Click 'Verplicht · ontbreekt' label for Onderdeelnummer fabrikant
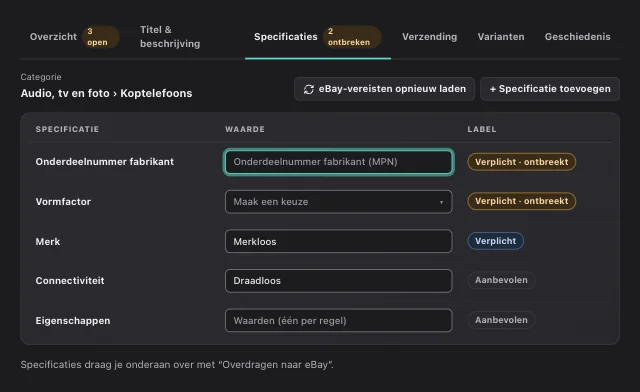This screenshot has height=392, width=640. [521, 162]
